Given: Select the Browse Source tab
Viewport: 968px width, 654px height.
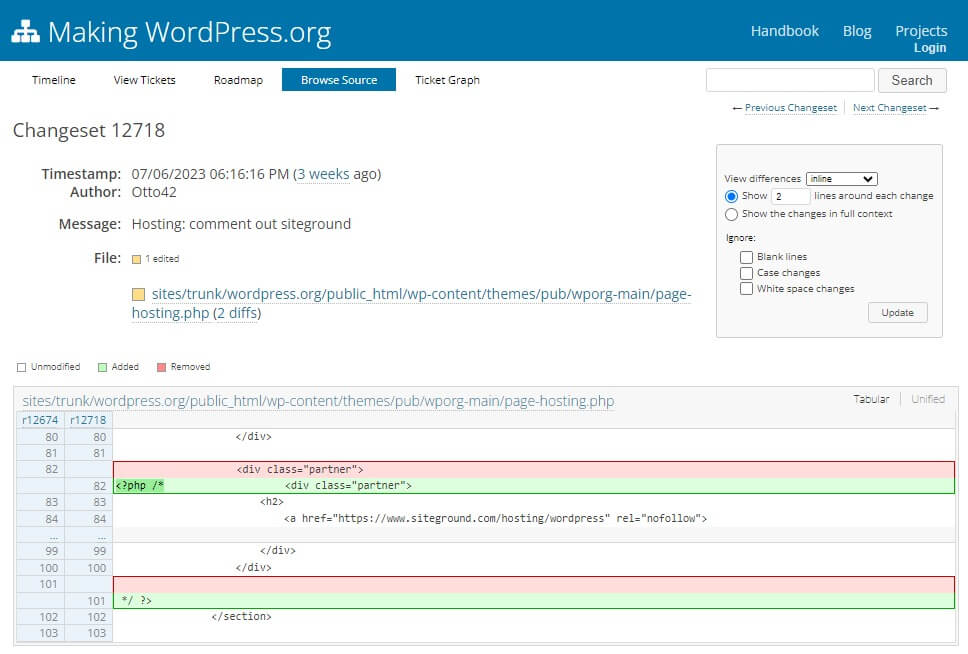Looking at the screenshot, I should pos(339,80).
